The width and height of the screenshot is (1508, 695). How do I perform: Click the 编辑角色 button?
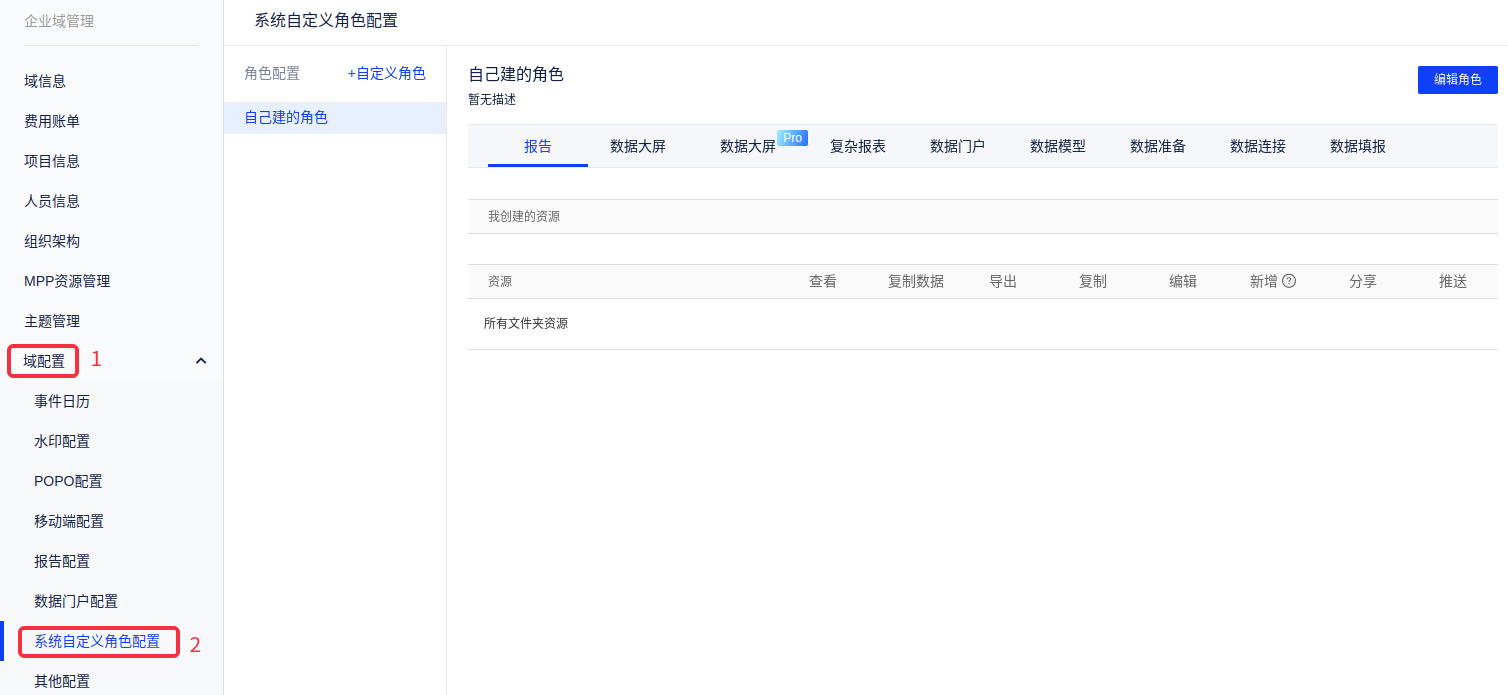tap(1457, 80)
